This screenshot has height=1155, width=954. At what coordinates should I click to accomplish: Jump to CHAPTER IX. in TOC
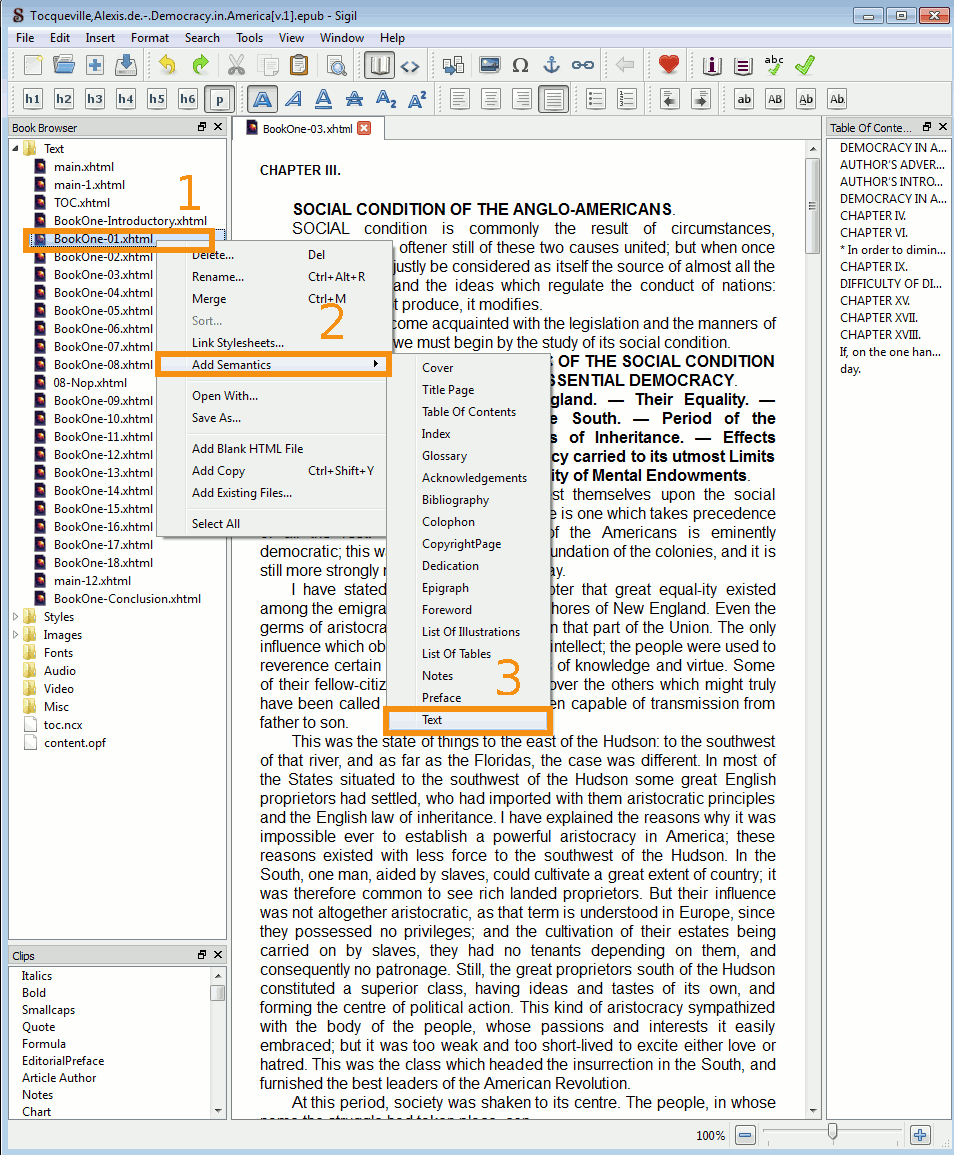tap(873, 267)
